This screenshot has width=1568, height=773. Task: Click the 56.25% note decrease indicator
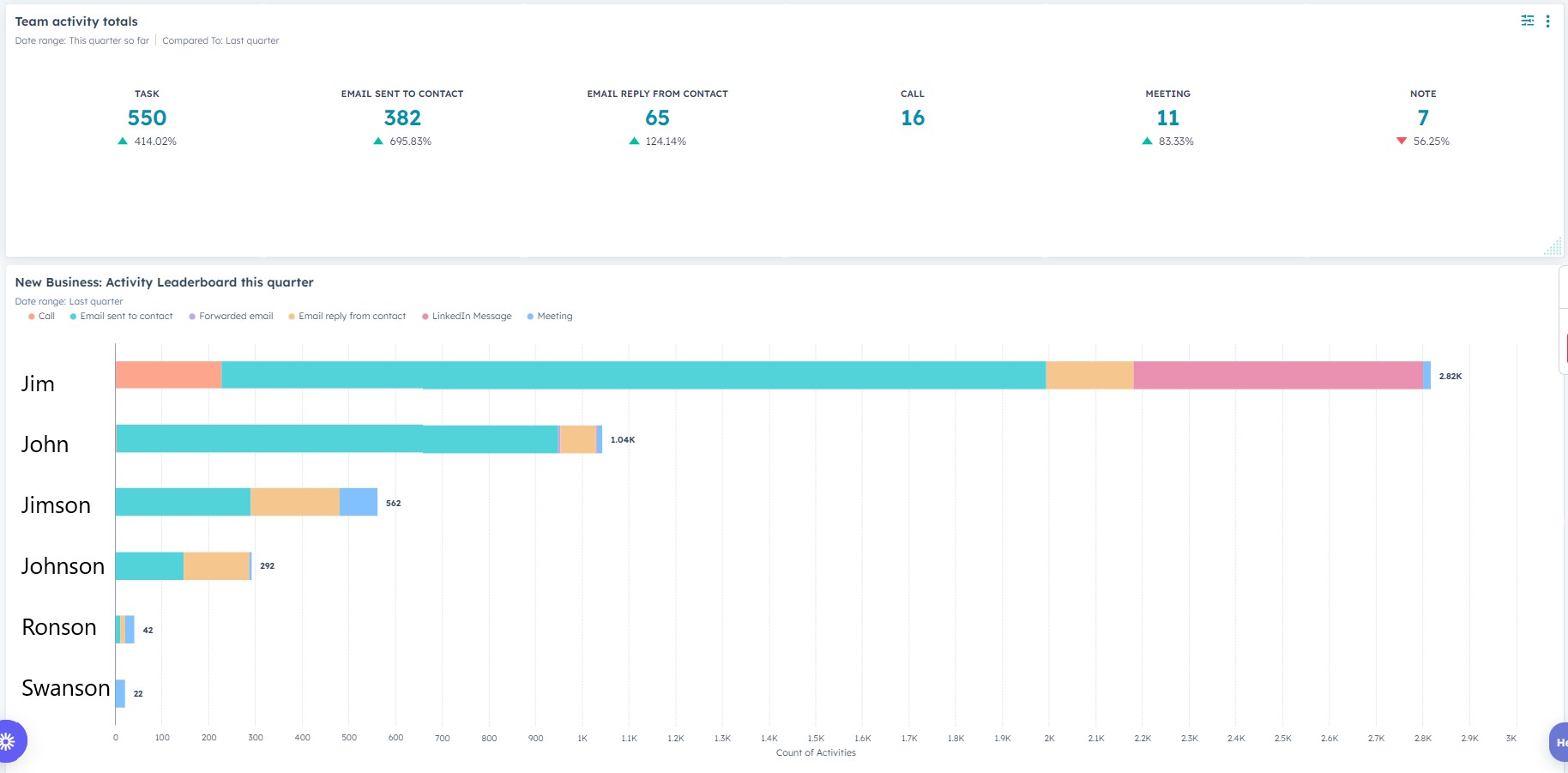tap(1423, 142)
